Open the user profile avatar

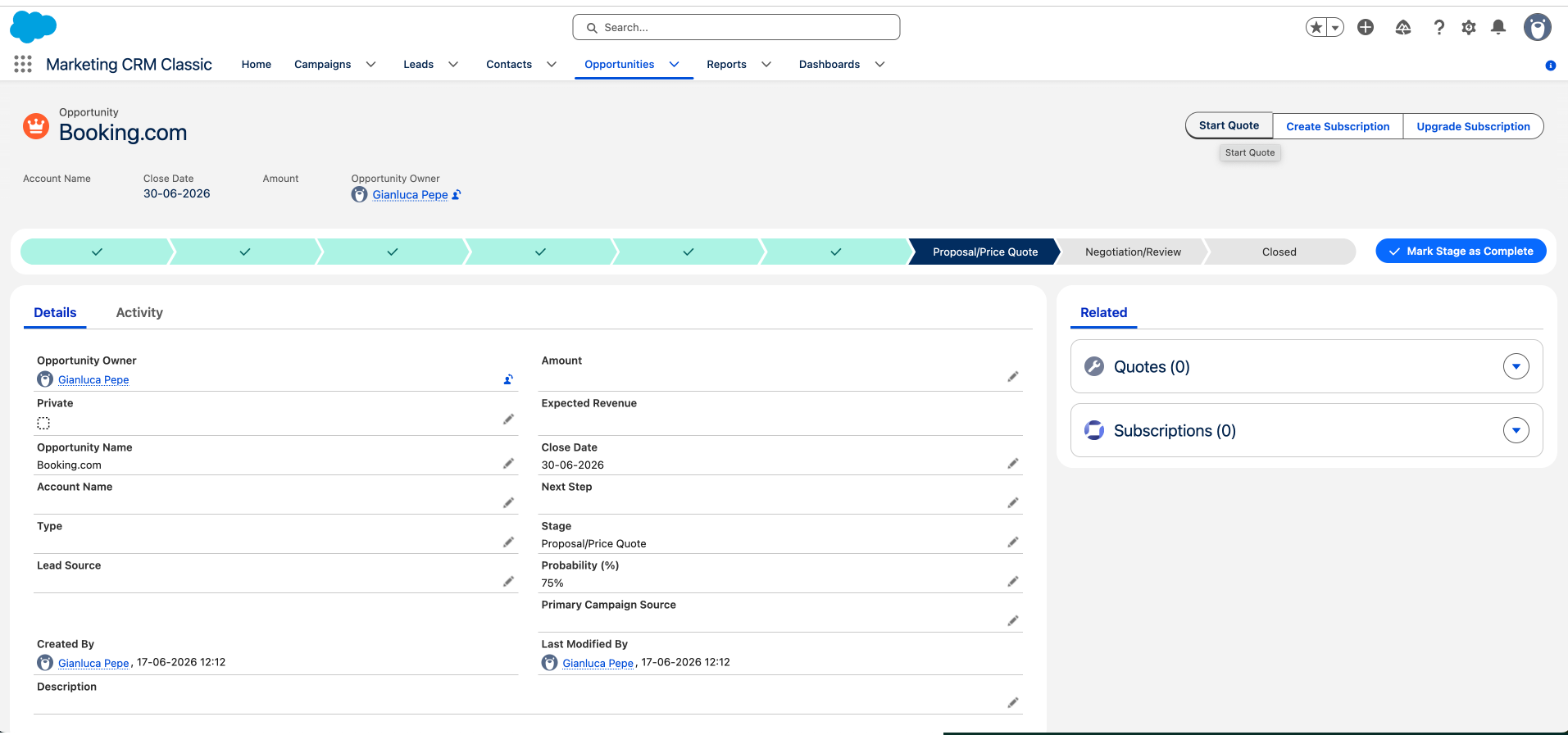coord(1538,27)
